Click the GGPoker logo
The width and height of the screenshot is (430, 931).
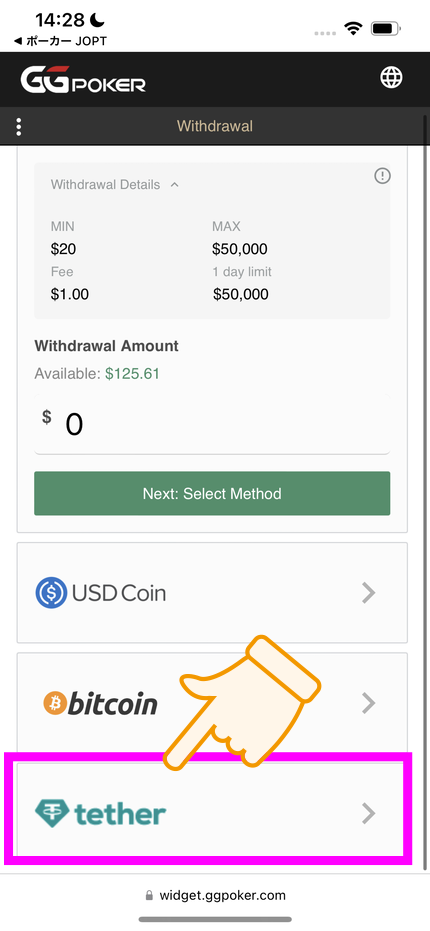tap(83, 80)
